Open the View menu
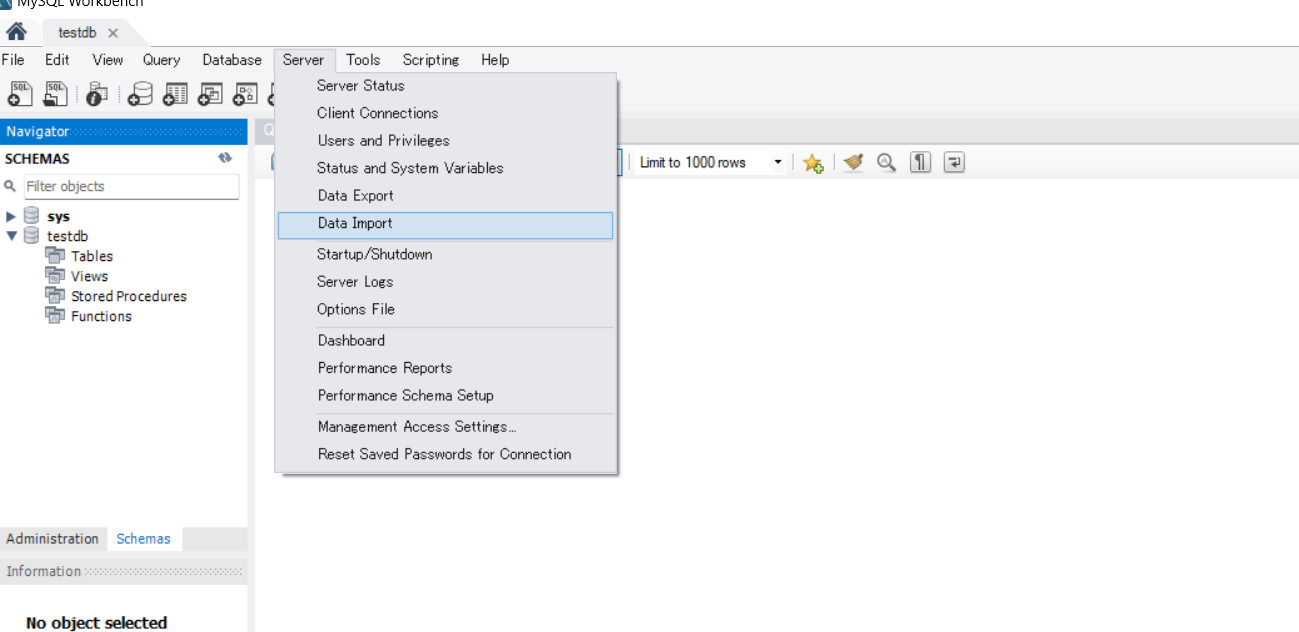Screen dimensions: 1299x632 tap(108, 60)
